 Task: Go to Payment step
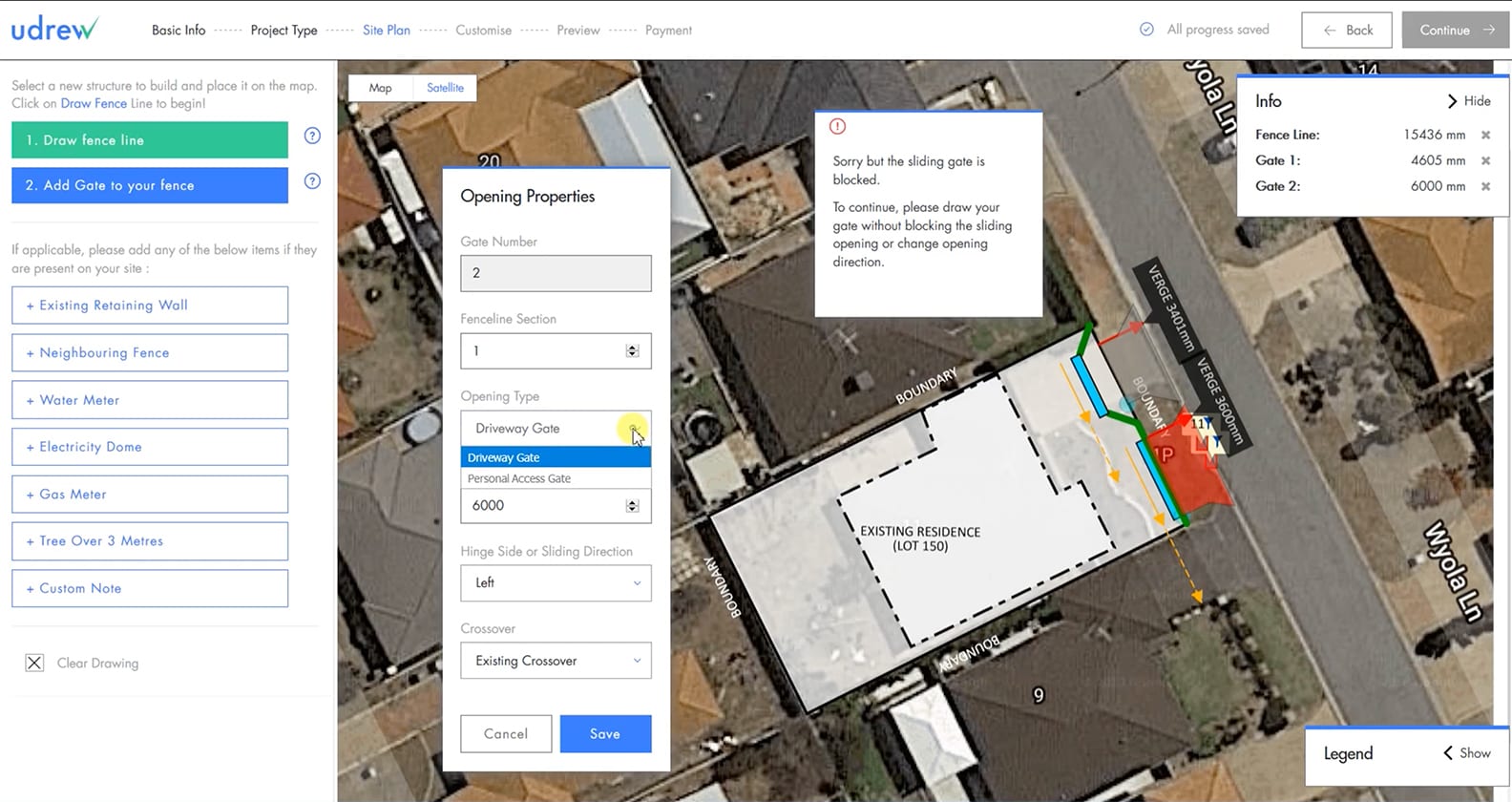(x=668, y=30)
